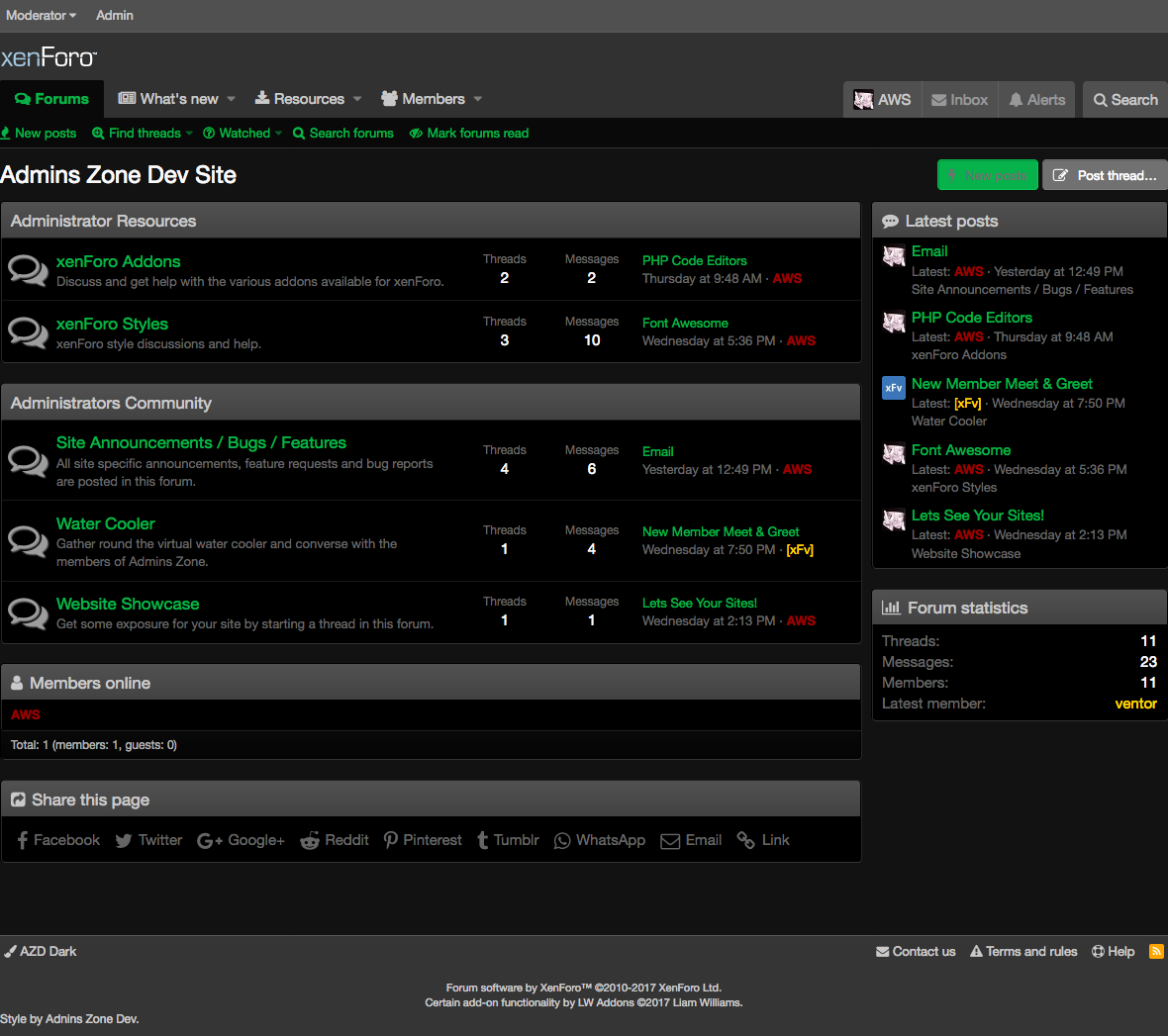
Task: Open PHP Code Editors thread in forum list
Action: coord(694,260)
